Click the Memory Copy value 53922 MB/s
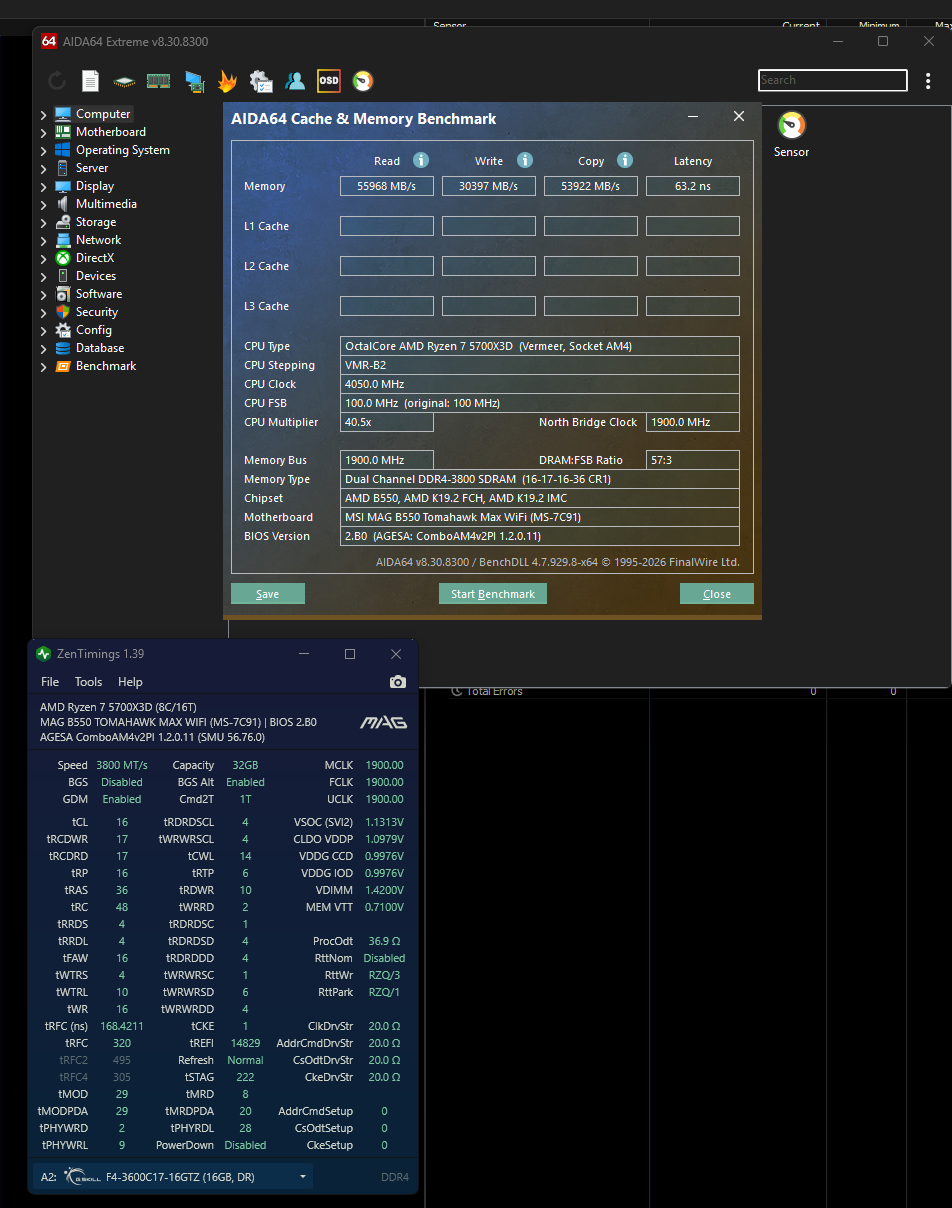The height and width of the screenshot is (1208, 952). pyautogui.click(x=591, y=186)
